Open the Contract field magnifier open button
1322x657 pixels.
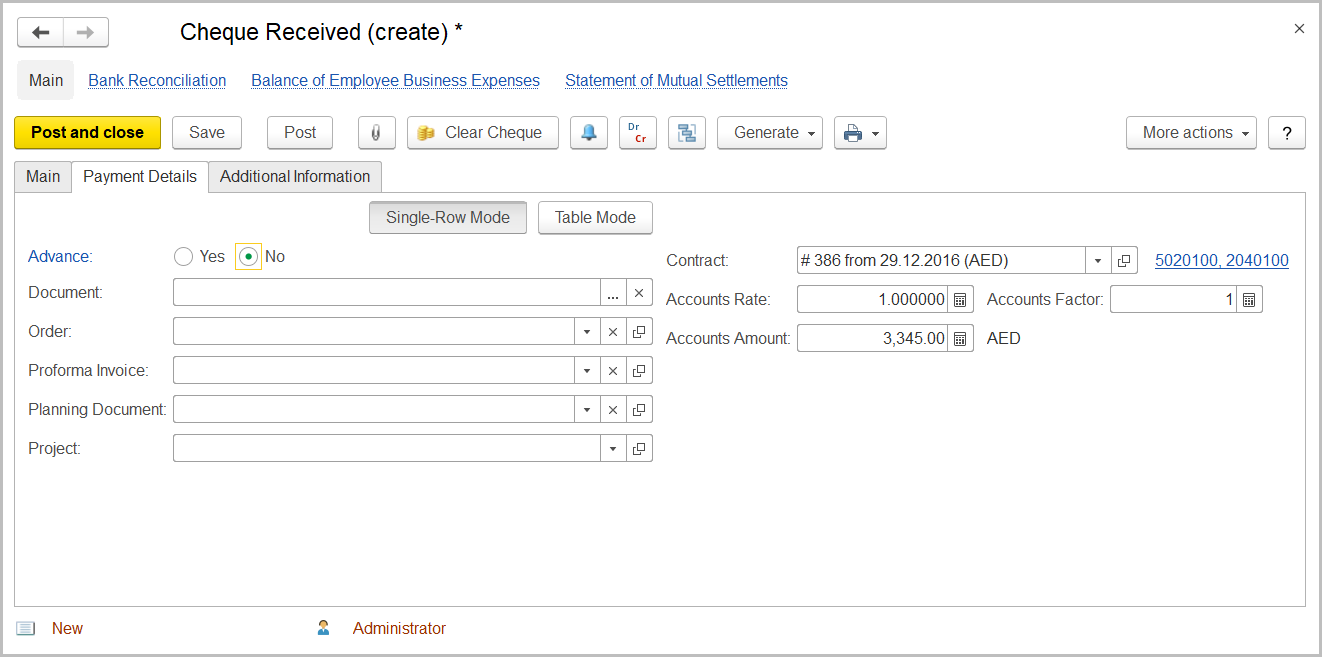(1124, 259)
